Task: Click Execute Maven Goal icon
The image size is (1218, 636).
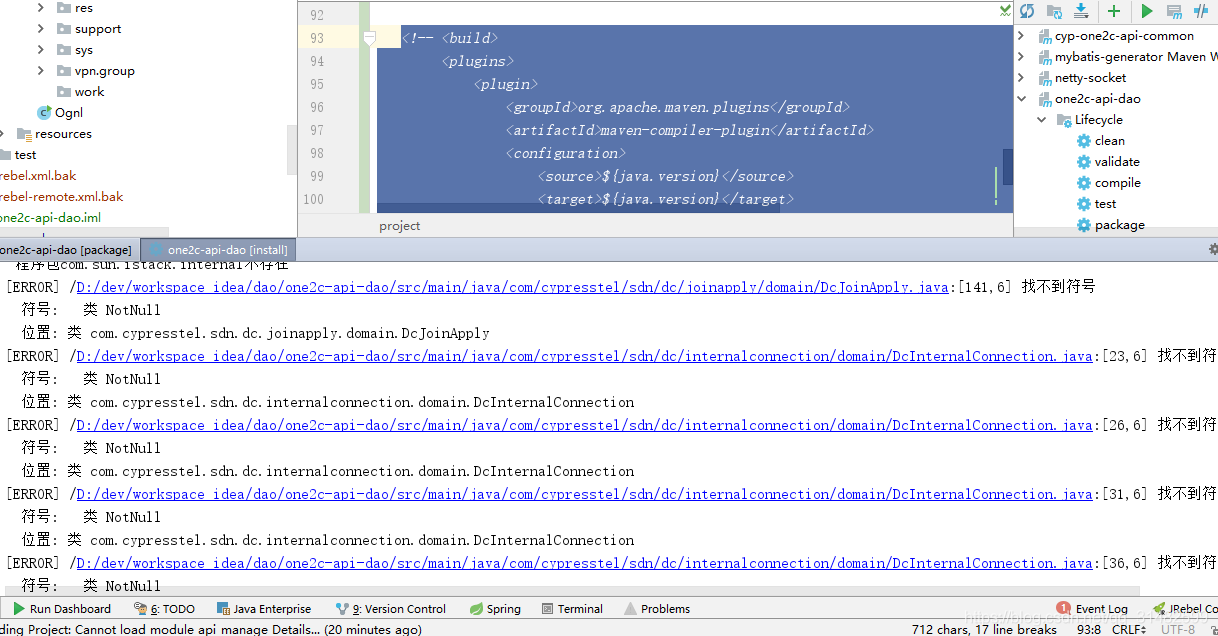Action: (1174, 11)
